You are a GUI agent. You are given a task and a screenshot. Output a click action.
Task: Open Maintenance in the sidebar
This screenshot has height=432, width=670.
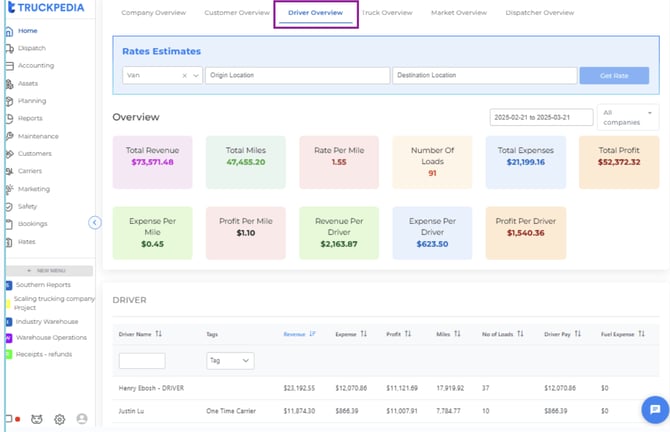pyautogui.click(x=38, y=136)
